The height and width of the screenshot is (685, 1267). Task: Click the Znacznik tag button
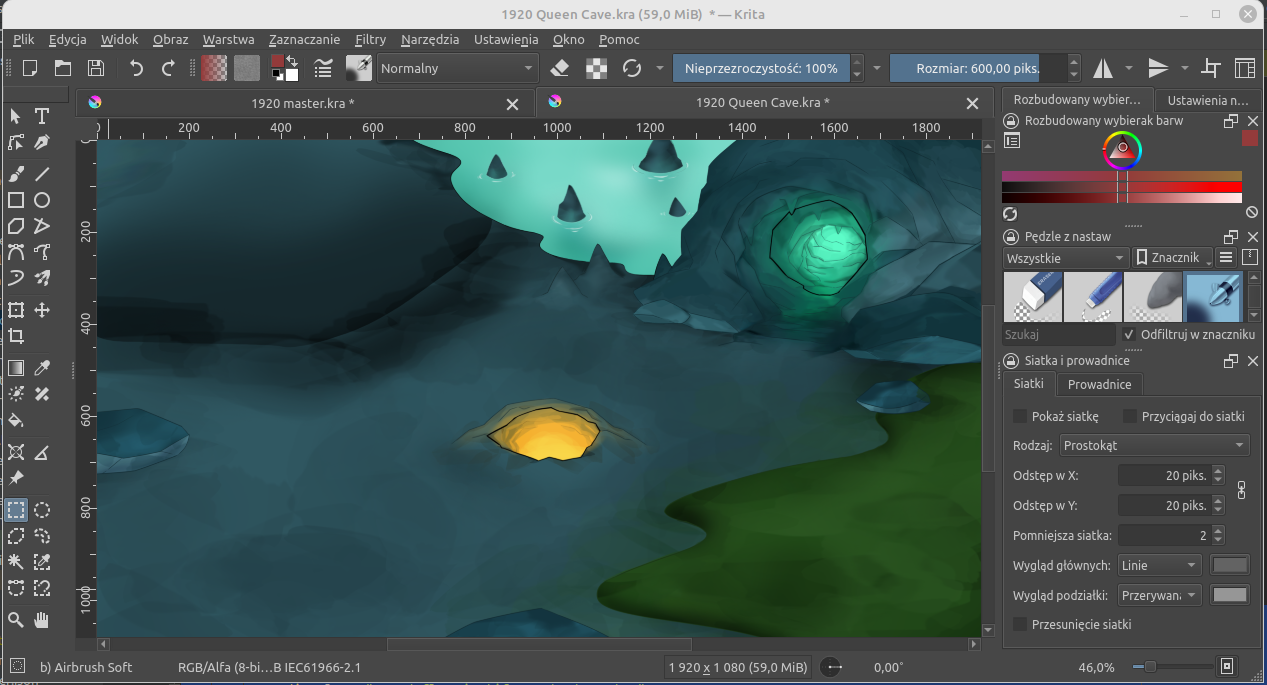[x=1173, y=258]
